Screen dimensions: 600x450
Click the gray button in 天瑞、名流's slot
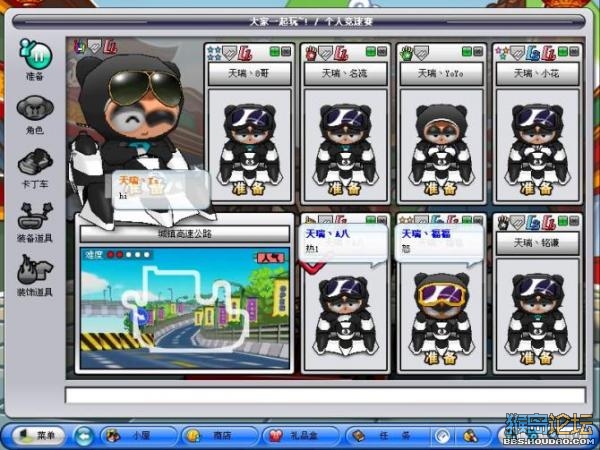pos(382,52)
